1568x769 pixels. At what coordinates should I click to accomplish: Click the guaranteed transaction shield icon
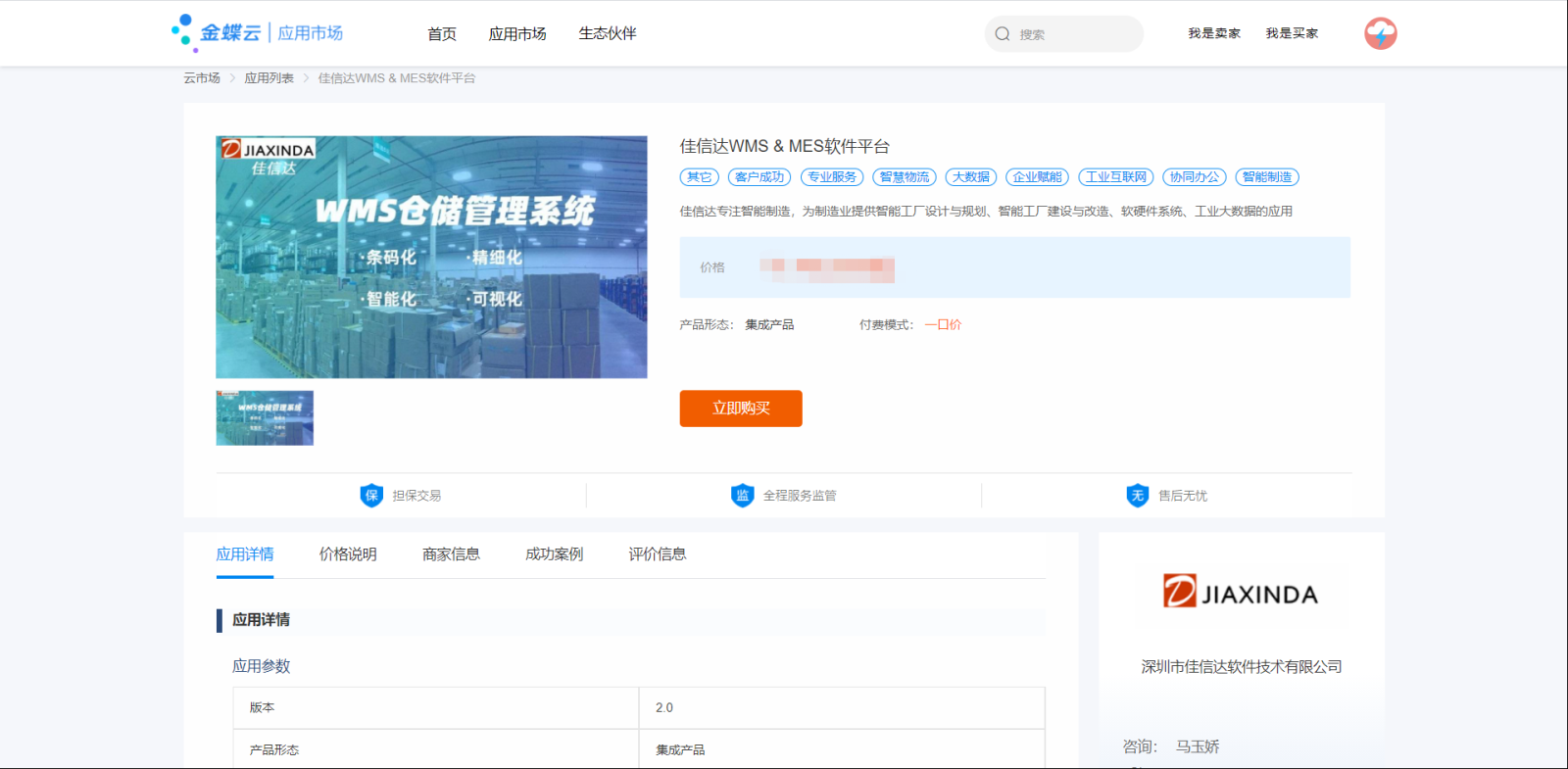point(371,496)
